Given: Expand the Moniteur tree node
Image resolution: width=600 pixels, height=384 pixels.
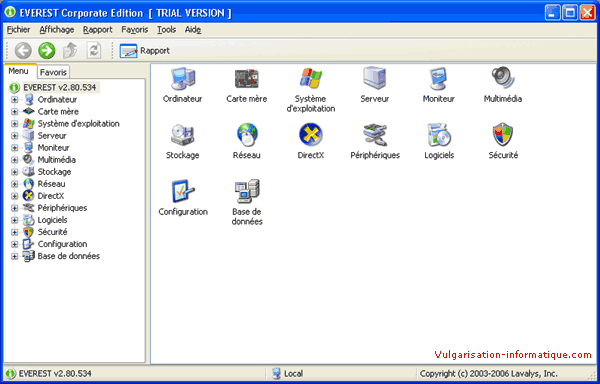Looking at the screenshot, I should click(15, 148).
